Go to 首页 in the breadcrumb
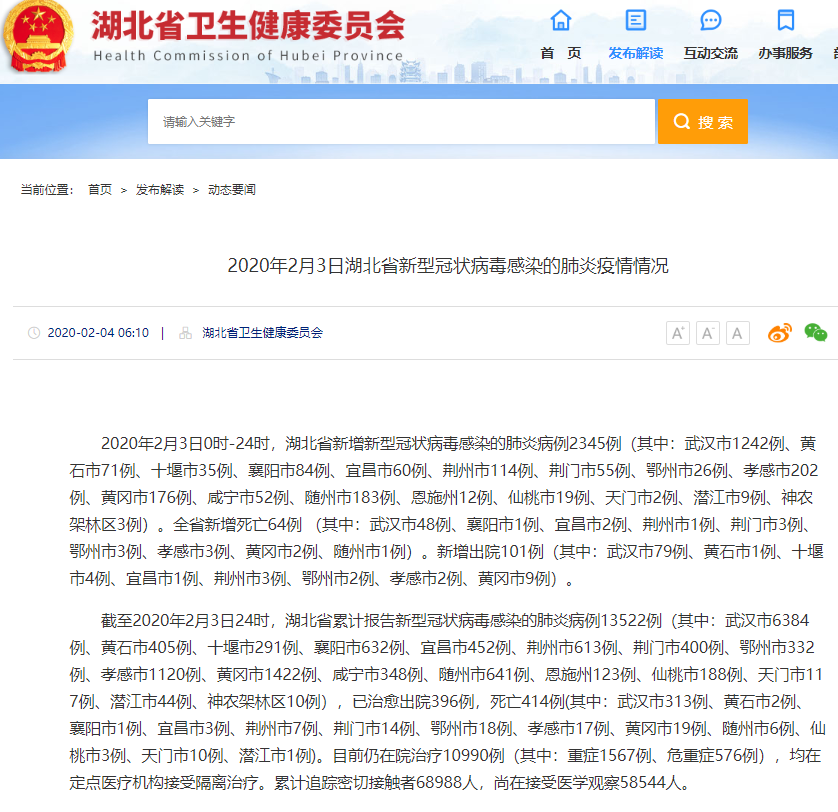The image size is (838, 812). pos(100,189)
